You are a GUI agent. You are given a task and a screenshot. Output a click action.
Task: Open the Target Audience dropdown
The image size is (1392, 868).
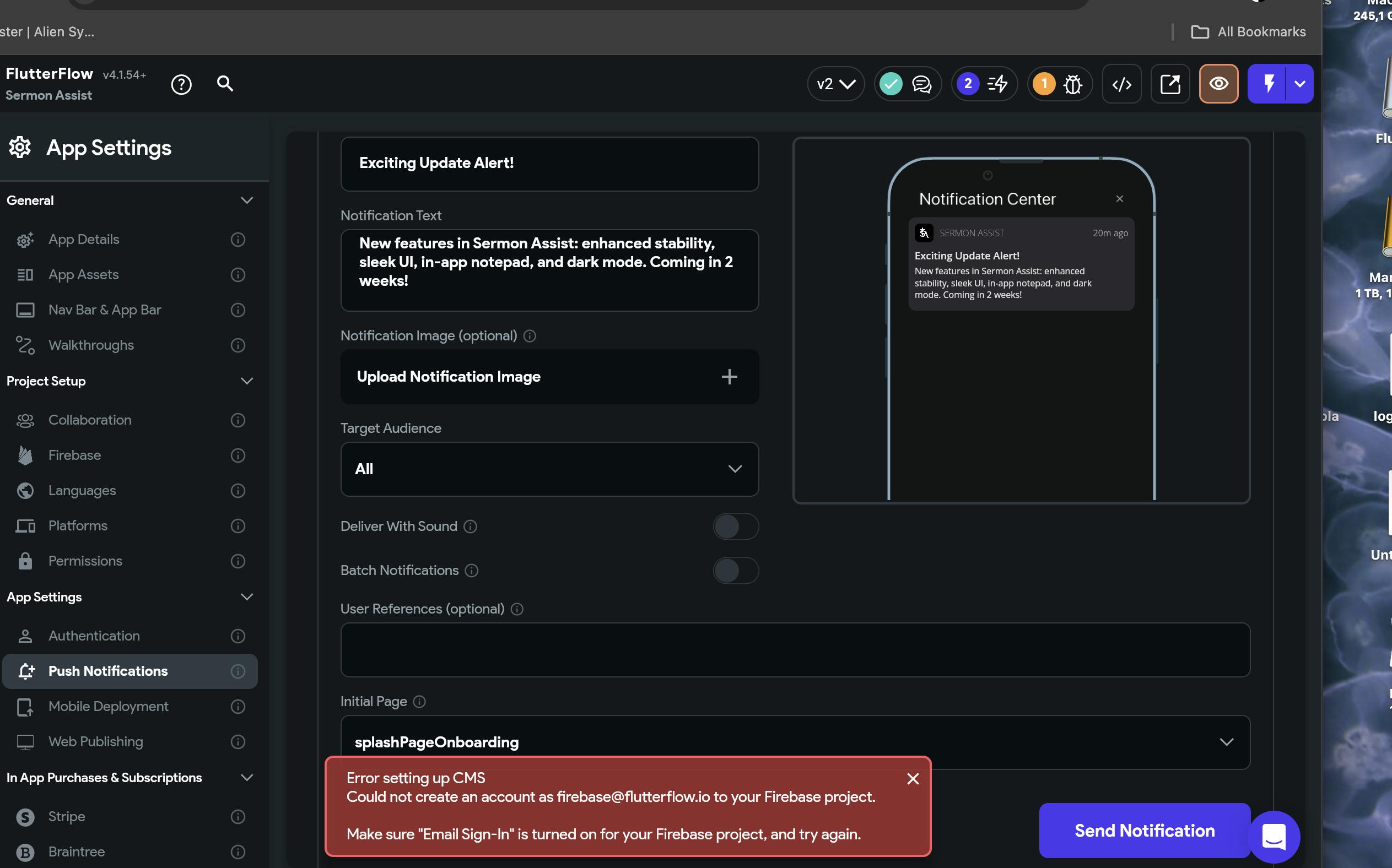(549, 469)
